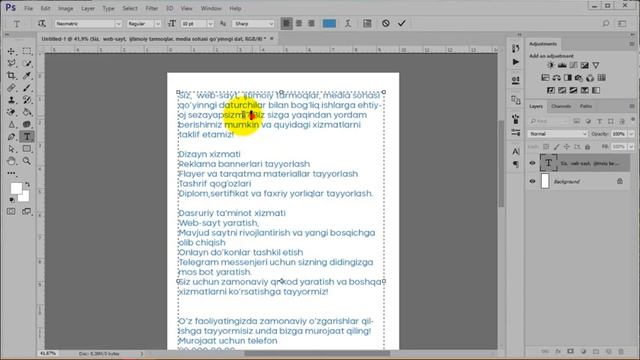Hide the Background layer visibility eye

tap(532, 181)
